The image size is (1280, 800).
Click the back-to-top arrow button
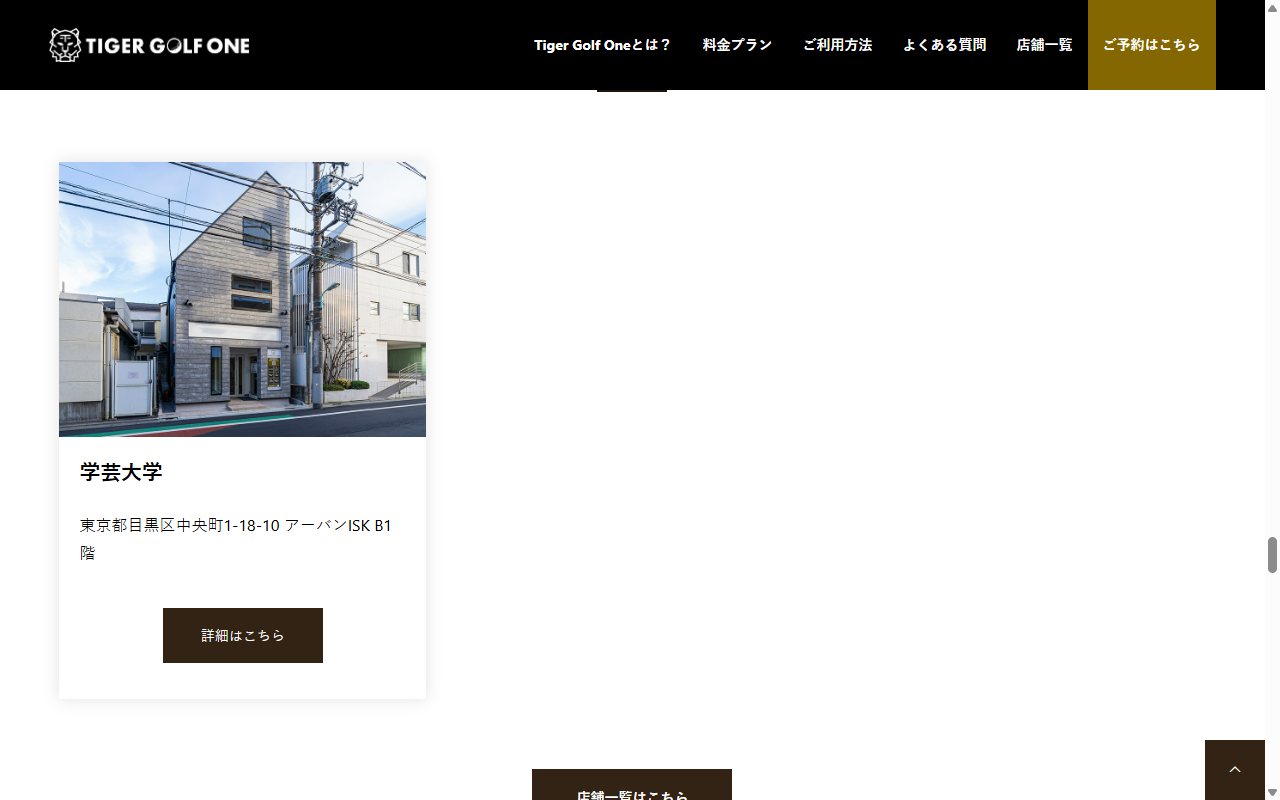(1235, 769)
